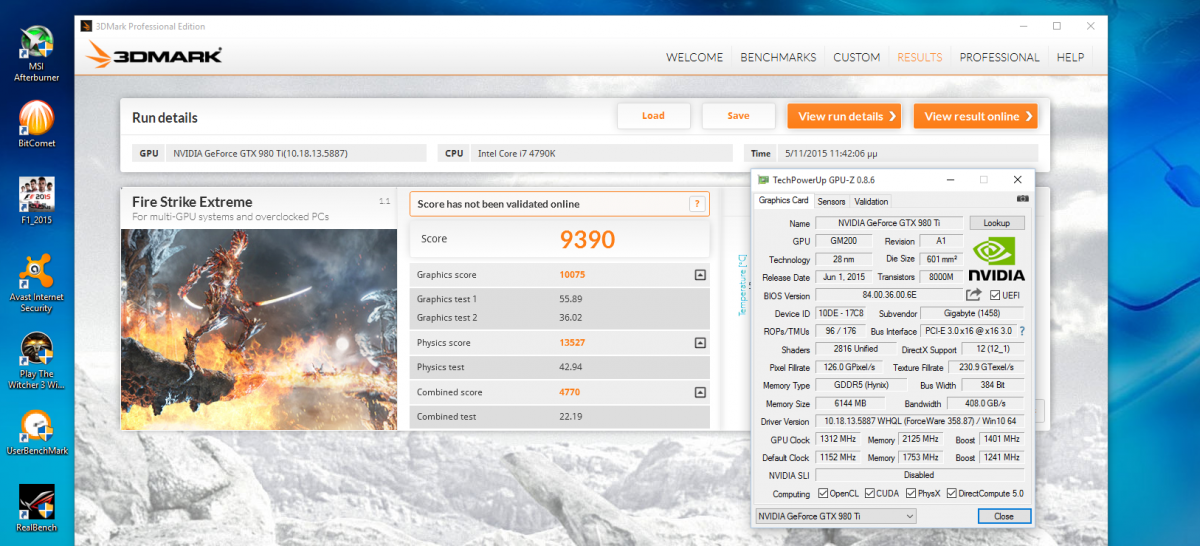This screenshot has height=546, width=1200.
Task: Click the Combined score value 4770
Action: [x=570, y=392]
